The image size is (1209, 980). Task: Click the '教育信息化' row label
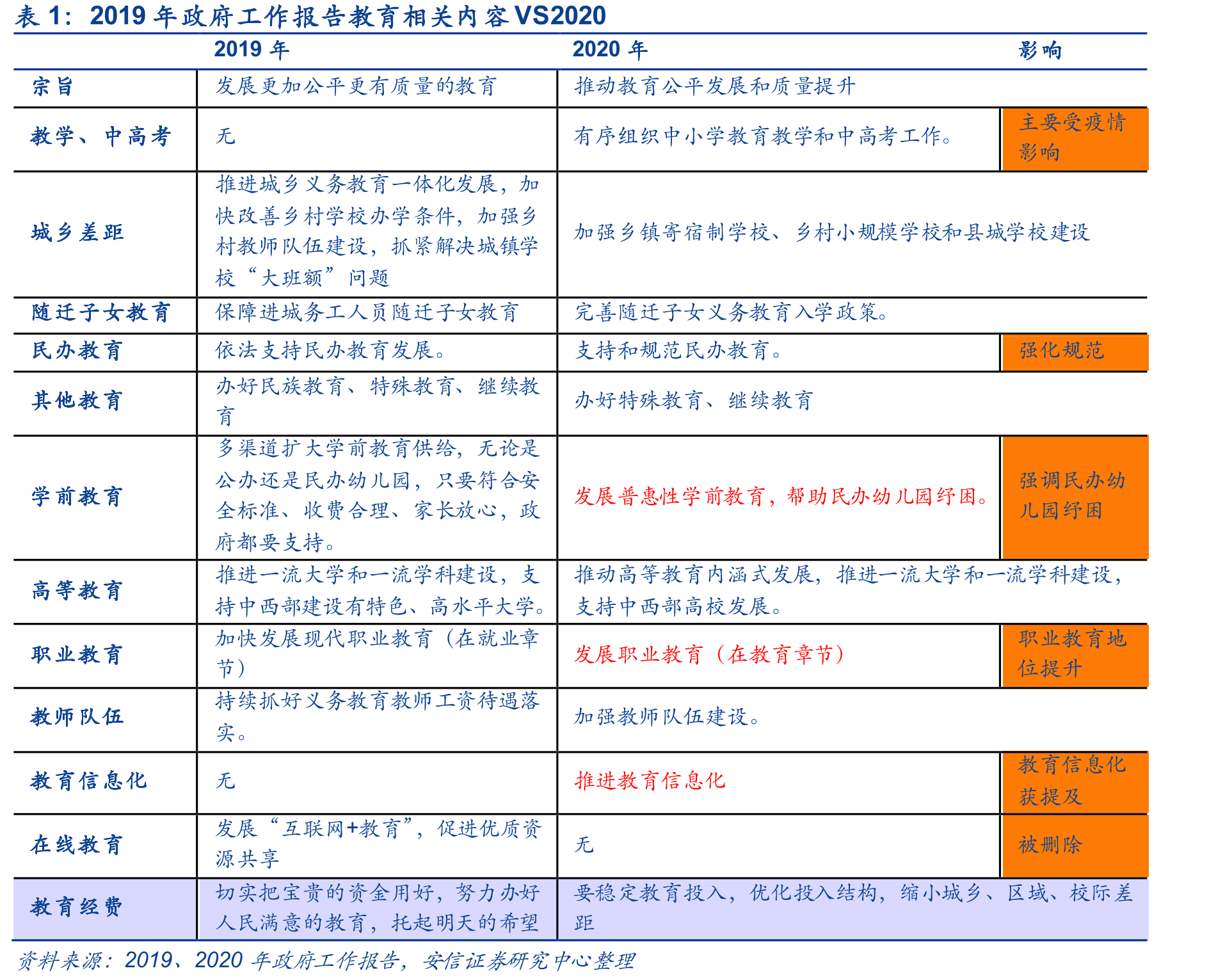[89, 781]
